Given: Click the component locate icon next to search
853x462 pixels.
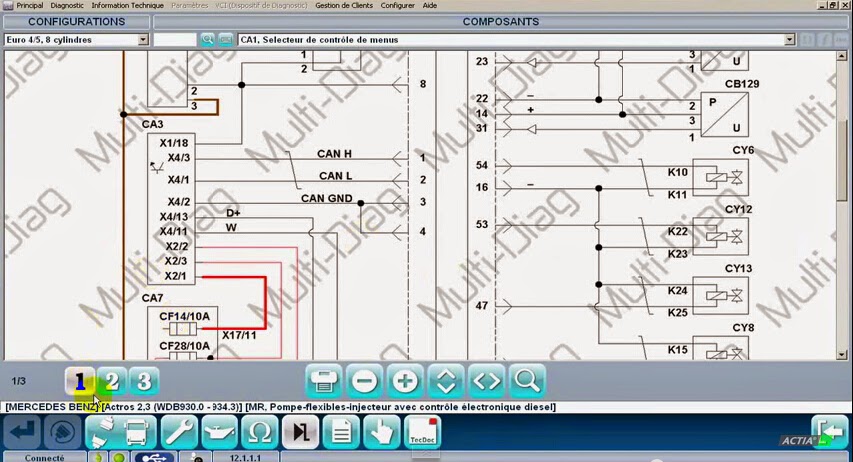Looking at the screenshot, I should 226,40.
